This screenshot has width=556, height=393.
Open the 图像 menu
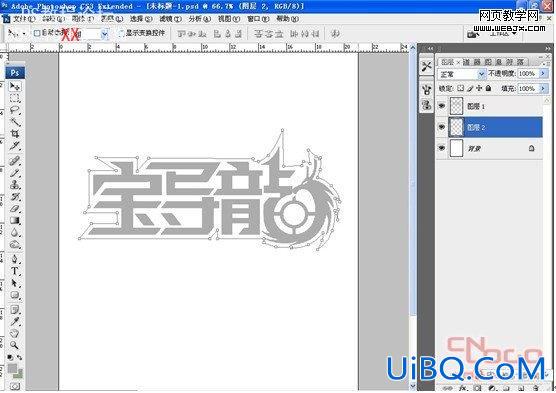[x=83, y=19]
